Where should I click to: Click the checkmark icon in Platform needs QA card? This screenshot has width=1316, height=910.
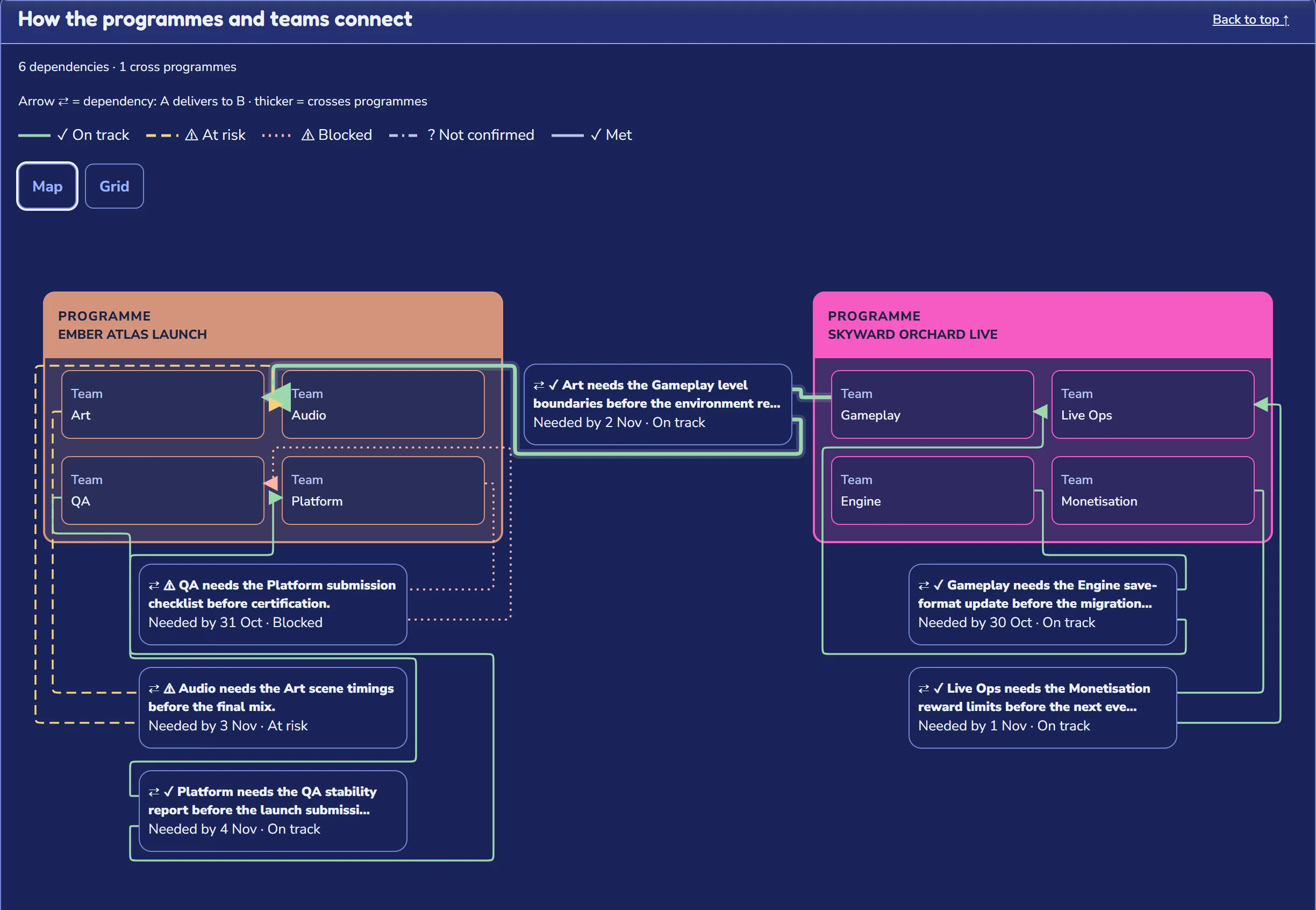coord(168,791)
